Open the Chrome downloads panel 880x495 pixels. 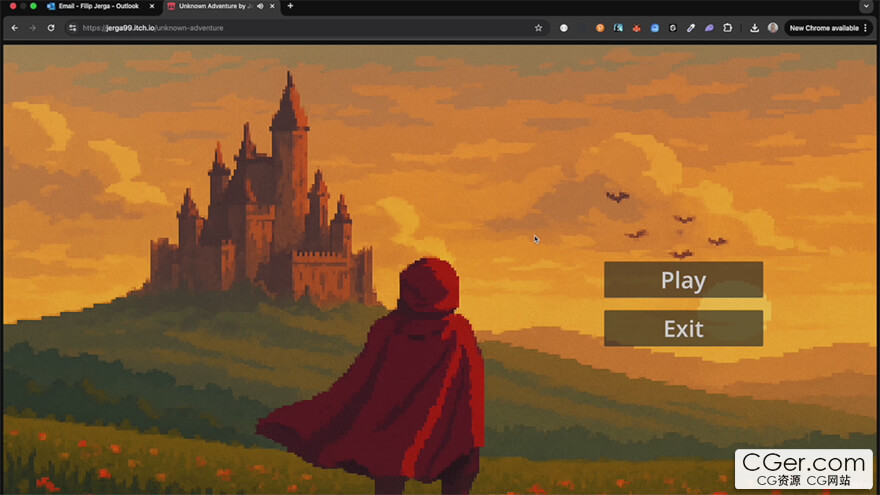tap(754, 28)
